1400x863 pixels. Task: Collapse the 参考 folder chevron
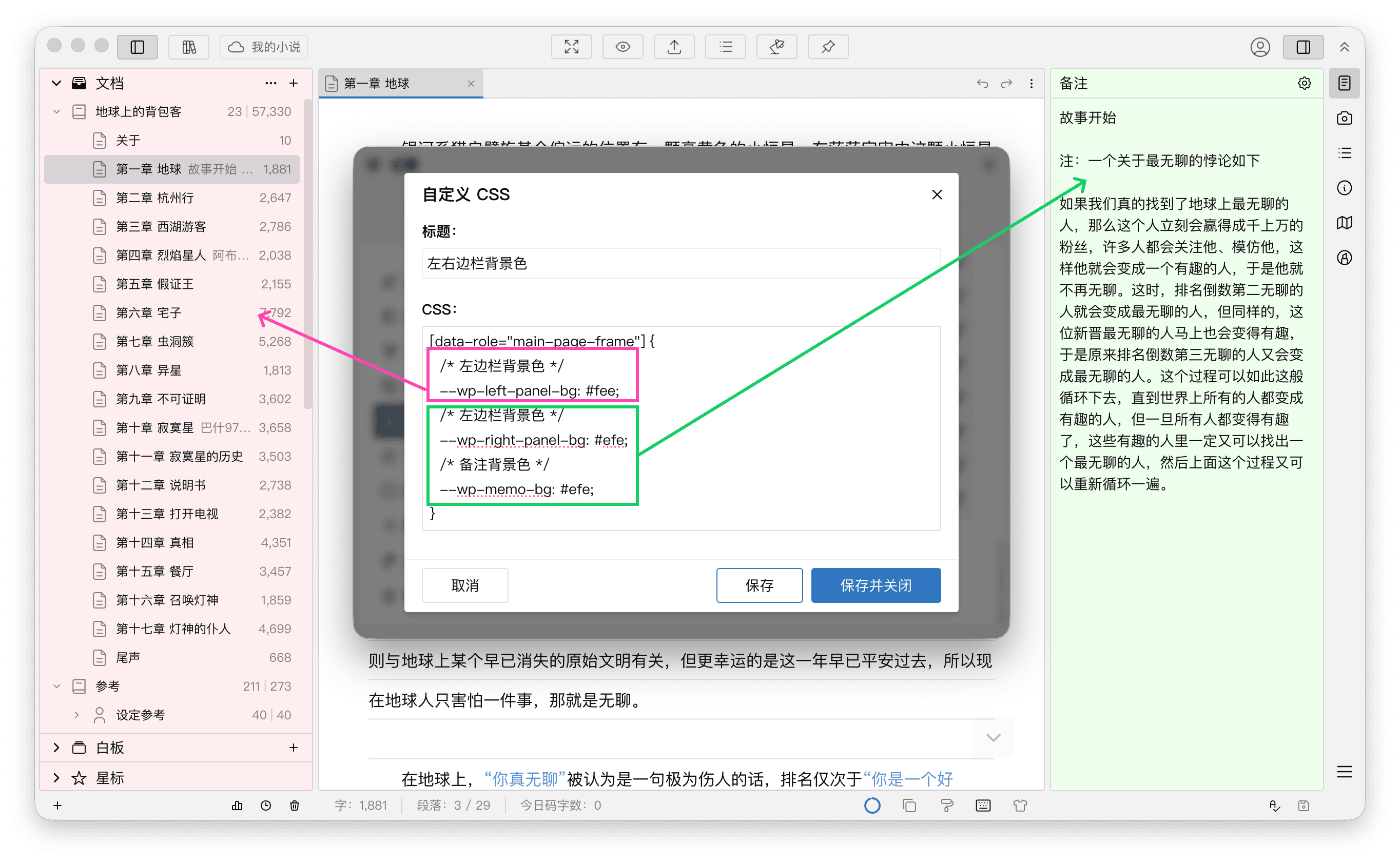(x=56, y=686)
